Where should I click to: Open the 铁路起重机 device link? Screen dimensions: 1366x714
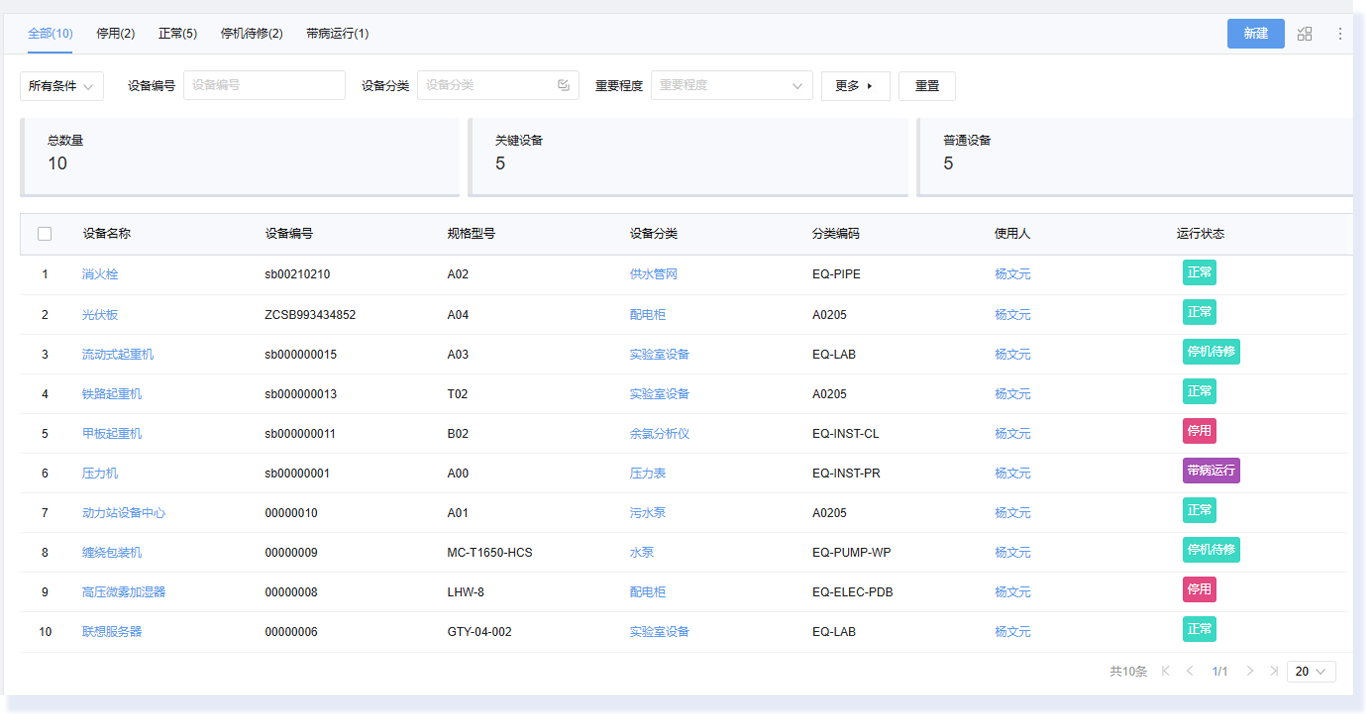(112, 394)
